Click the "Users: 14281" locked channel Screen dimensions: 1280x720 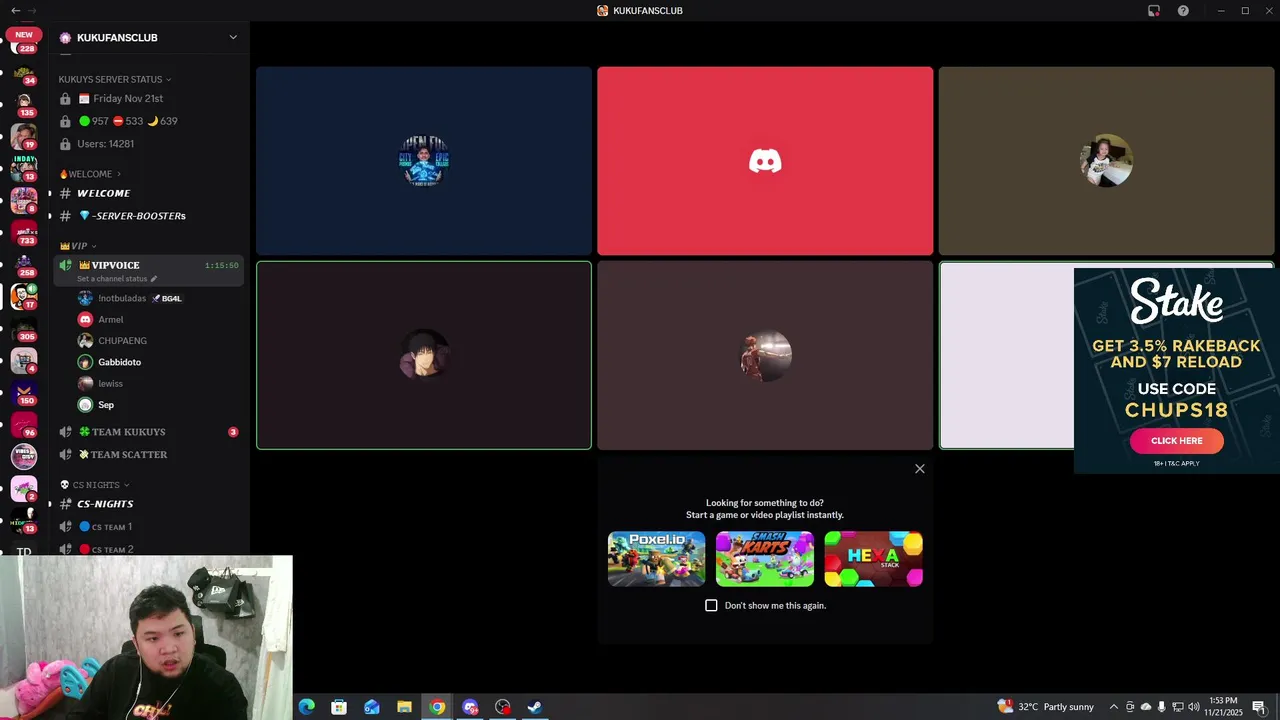coord(148,144)
